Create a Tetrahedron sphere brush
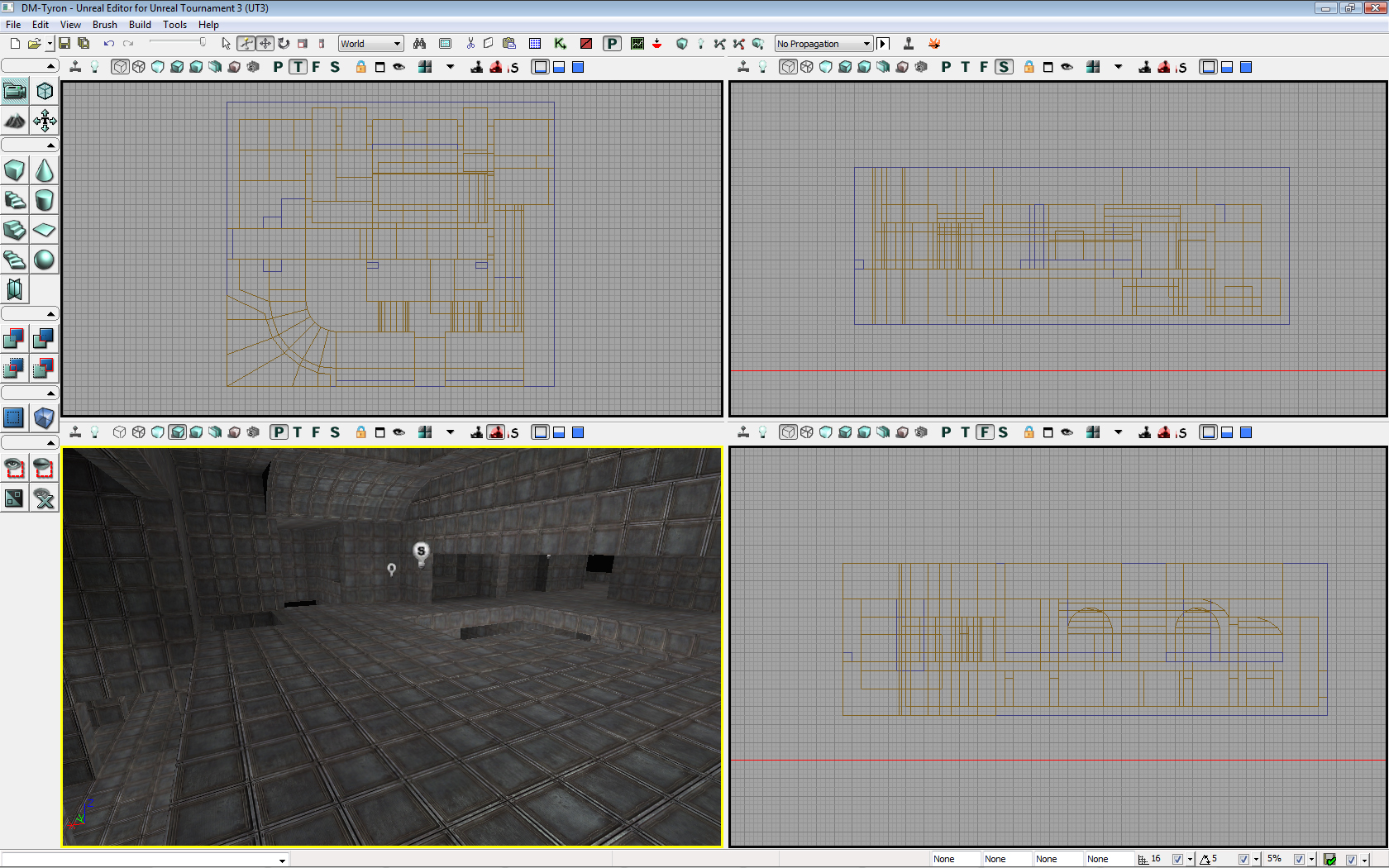Viewport: 1389px width, 868px height. click(45, 260)
